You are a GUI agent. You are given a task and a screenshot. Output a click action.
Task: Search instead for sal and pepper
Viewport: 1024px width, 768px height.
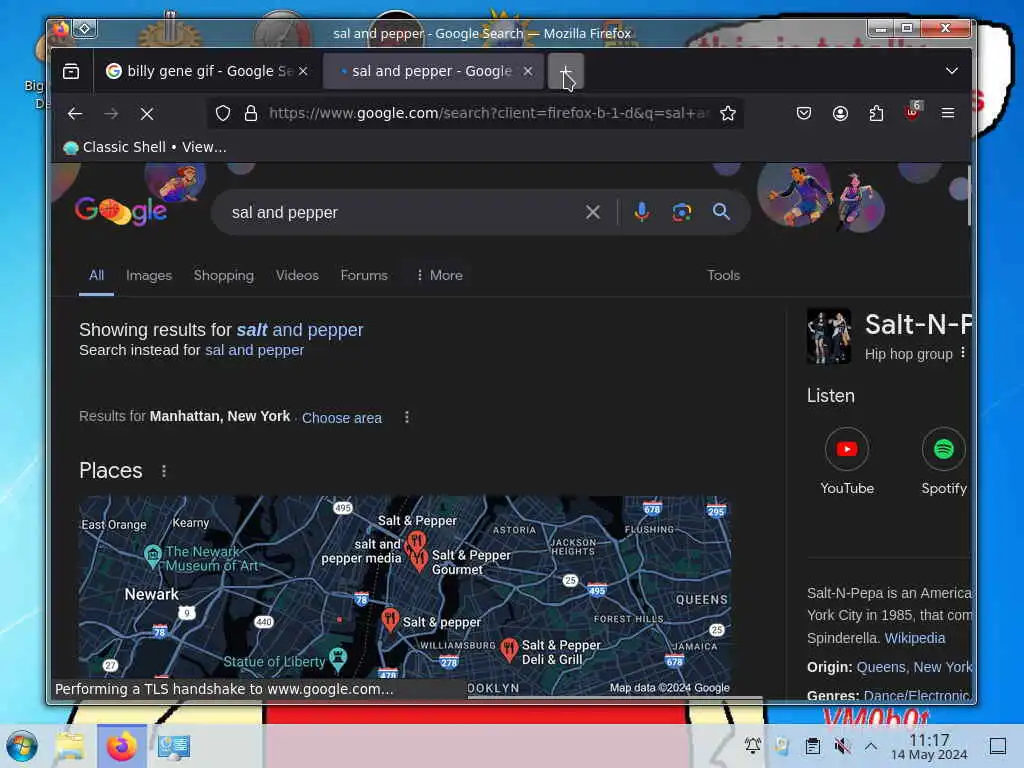[x=254, y=350]
